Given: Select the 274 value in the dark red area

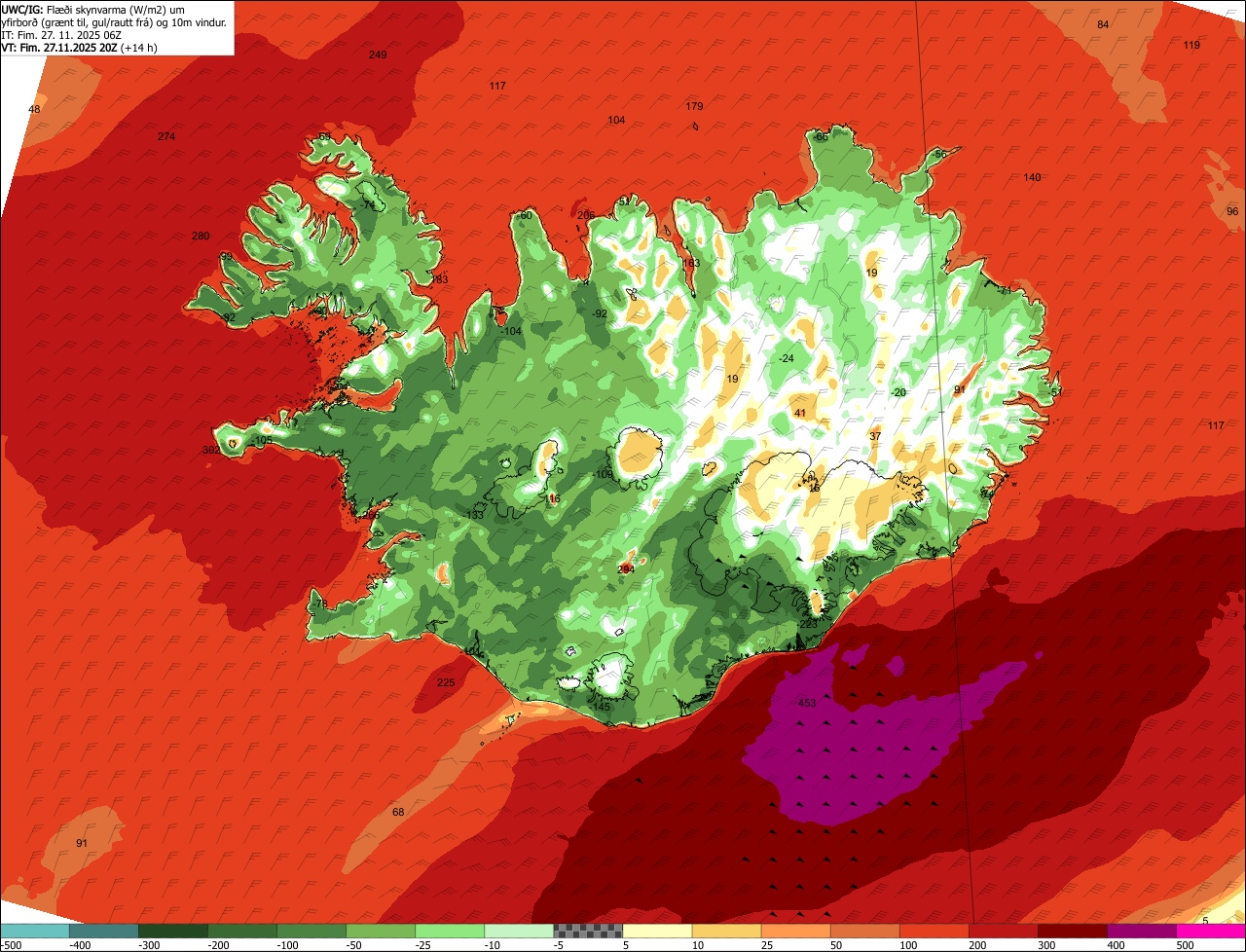Looking at the screenshot, I should coord(166,136).
